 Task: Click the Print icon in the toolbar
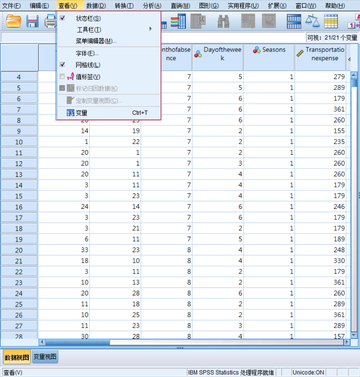click(50, 22)
